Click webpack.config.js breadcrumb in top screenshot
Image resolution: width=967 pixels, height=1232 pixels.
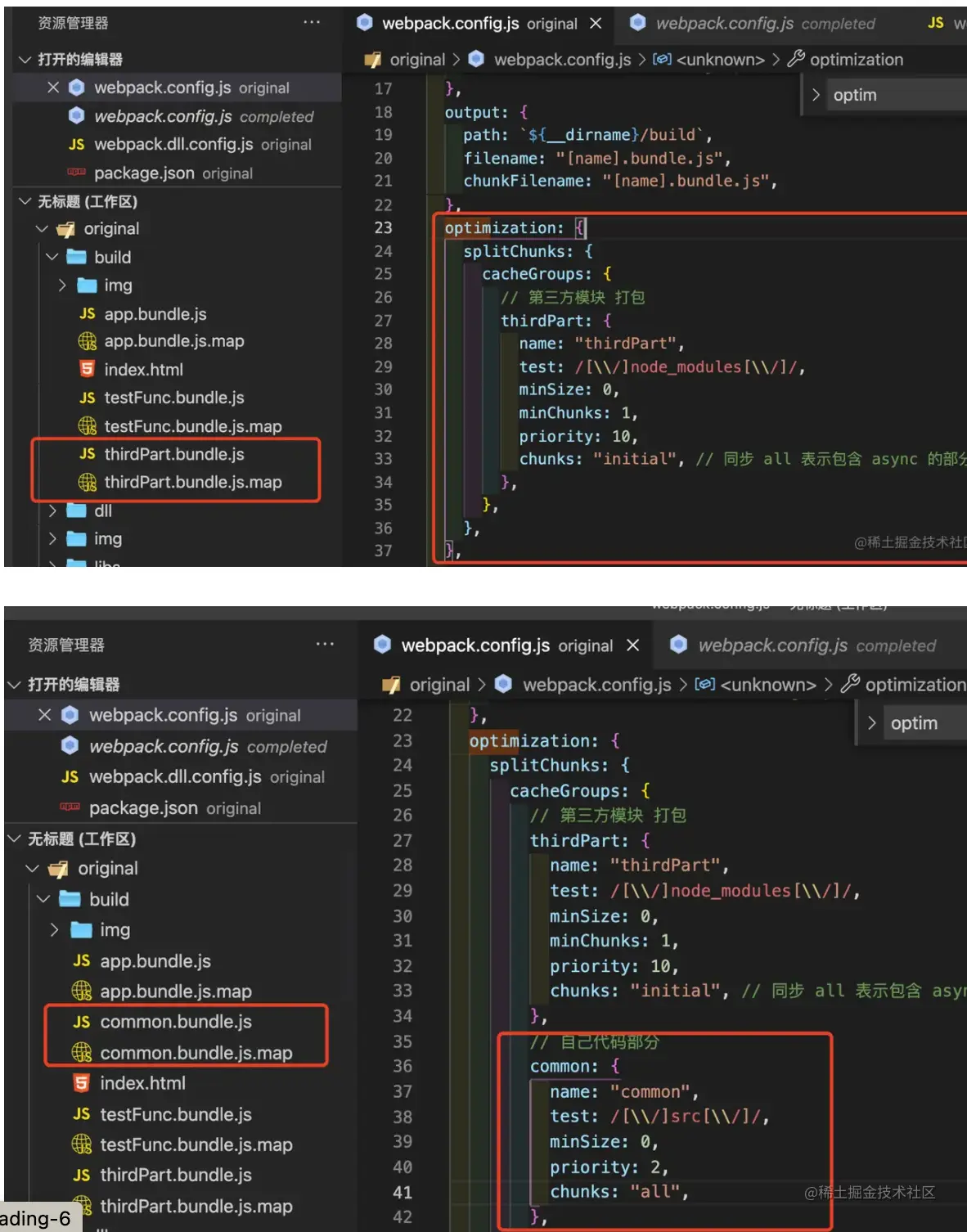[562, 60]
